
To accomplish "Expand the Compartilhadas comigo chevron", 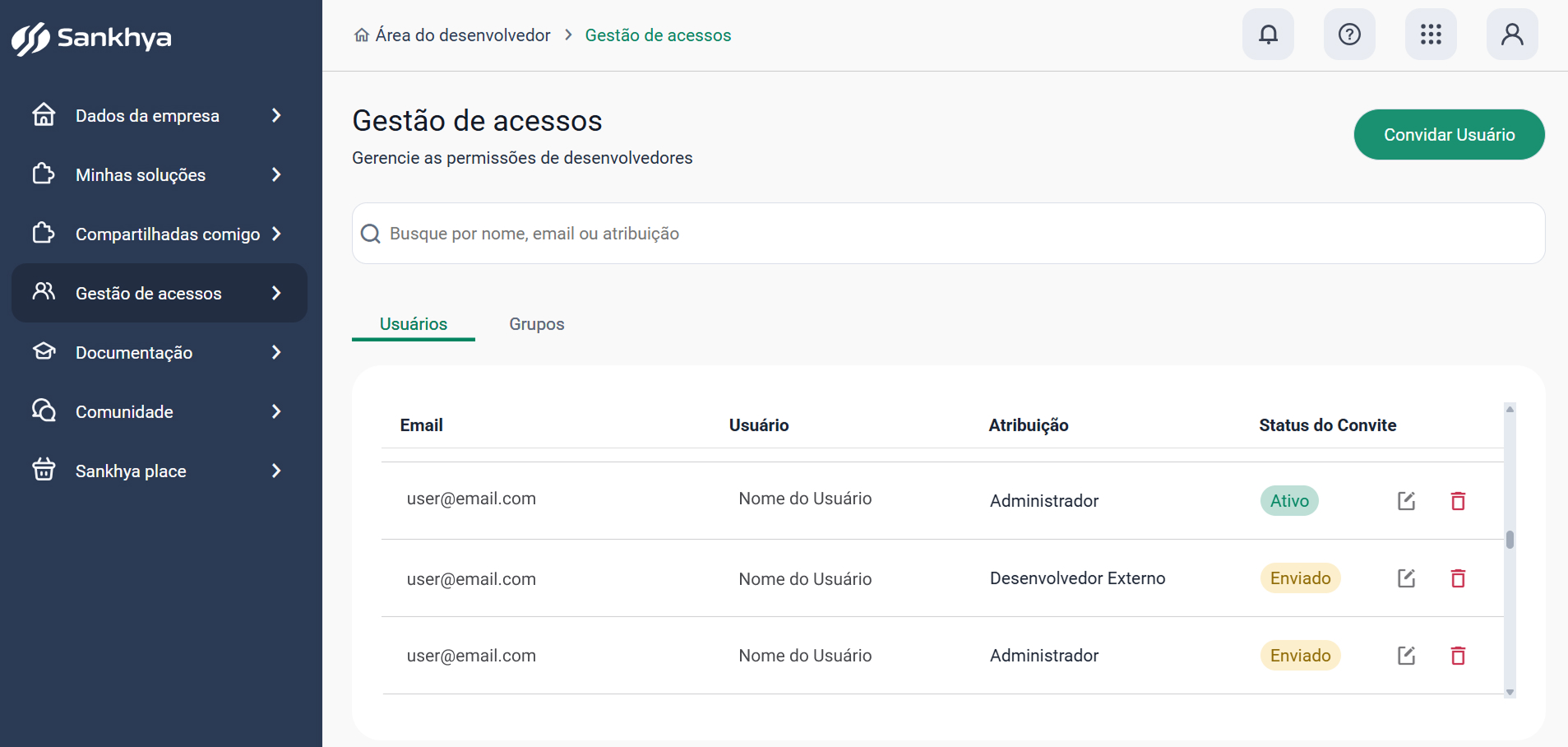I will [276, 234].
